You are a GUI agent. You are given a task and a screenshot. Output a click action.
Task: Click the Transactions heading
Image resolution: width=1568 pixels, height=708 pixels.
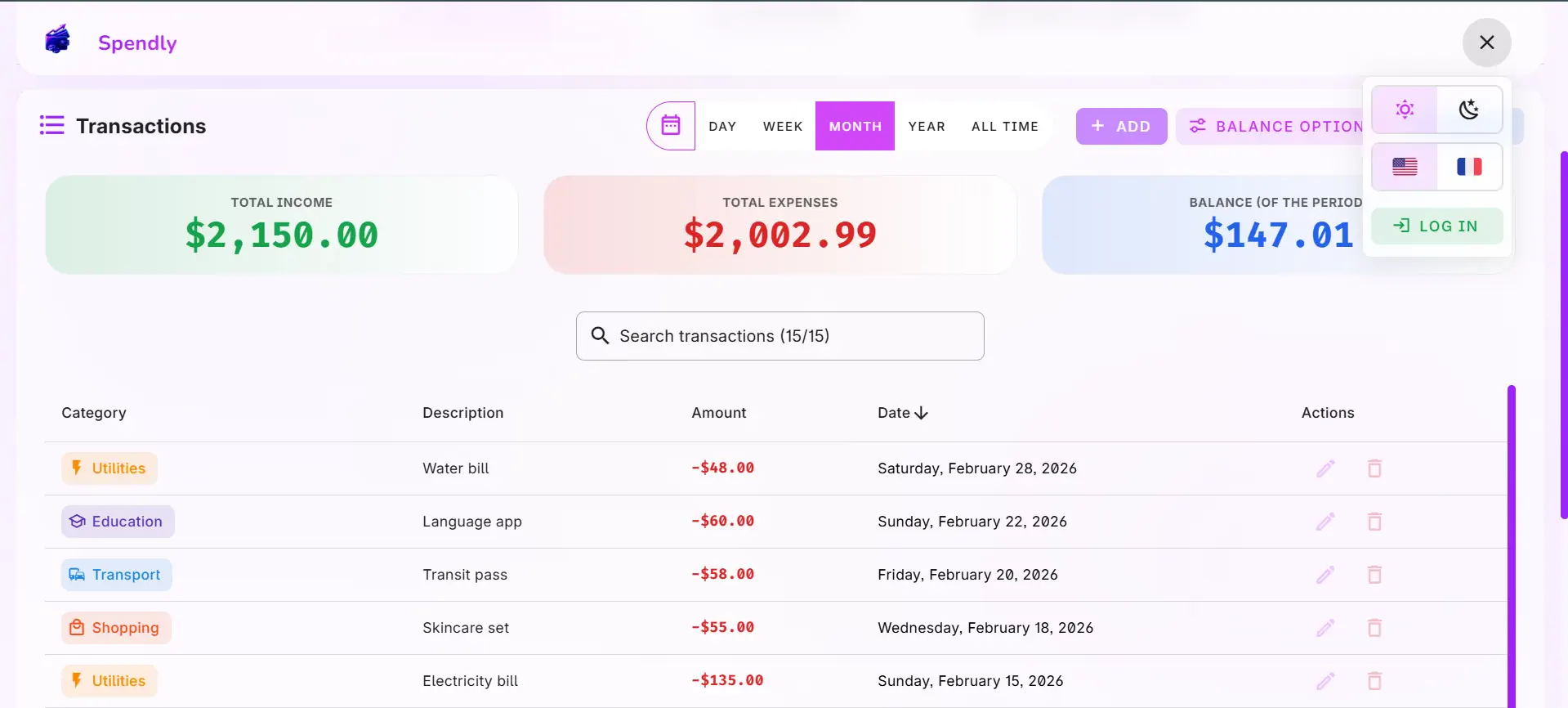point(141,126)
